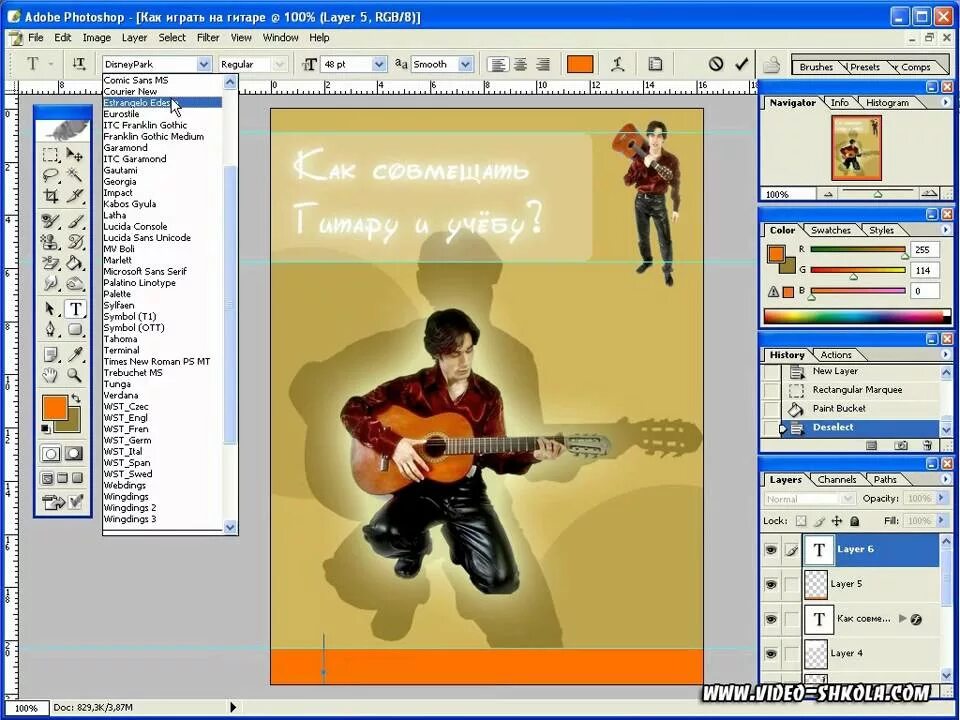Select the Crop tool
The width and height of the screenshot is (960, 720).
coord(50,196)
